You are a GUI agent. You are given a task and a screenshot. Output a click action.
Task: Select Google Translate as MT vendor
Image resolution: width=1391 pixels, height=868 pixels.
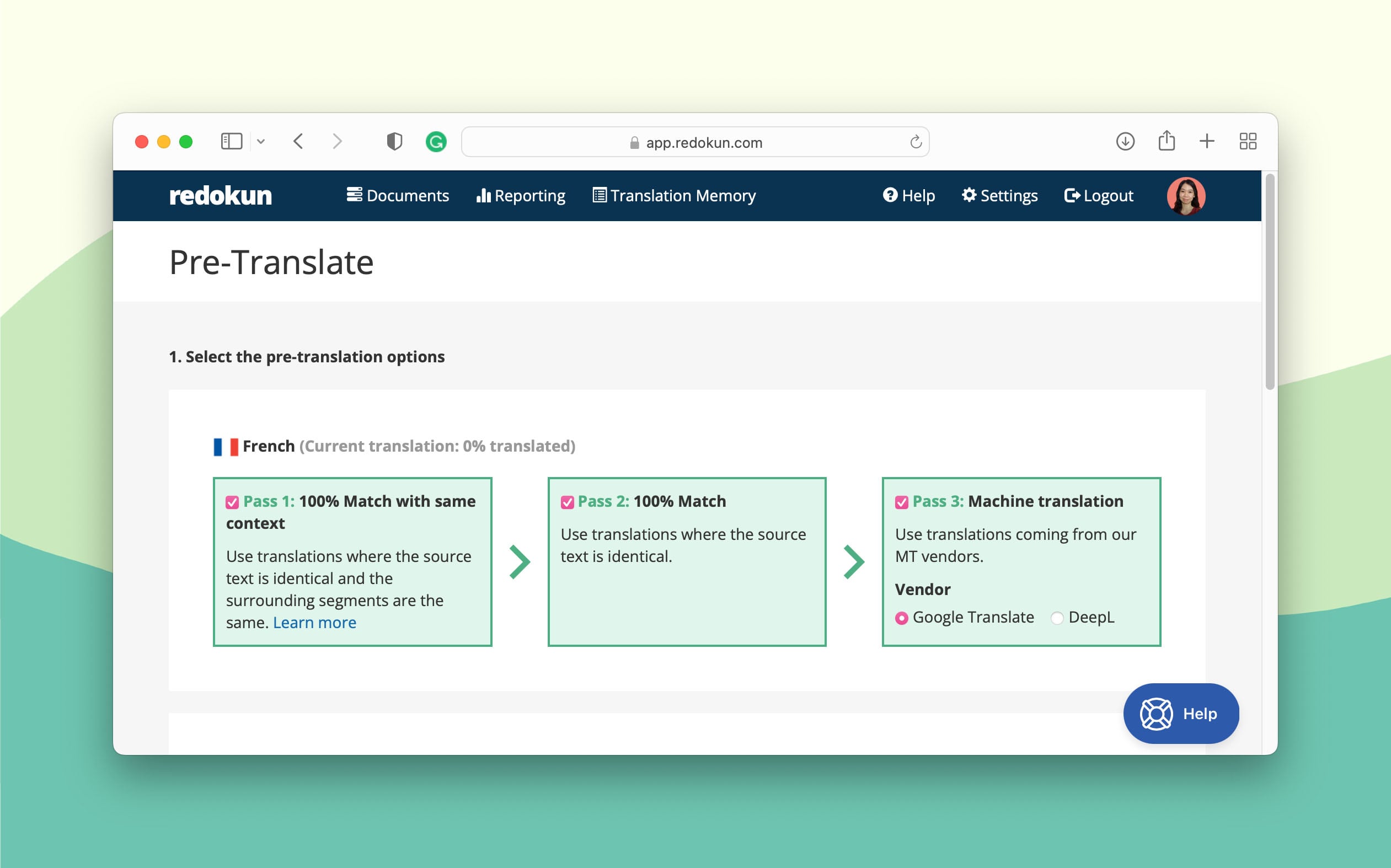(x=901, y=617)
